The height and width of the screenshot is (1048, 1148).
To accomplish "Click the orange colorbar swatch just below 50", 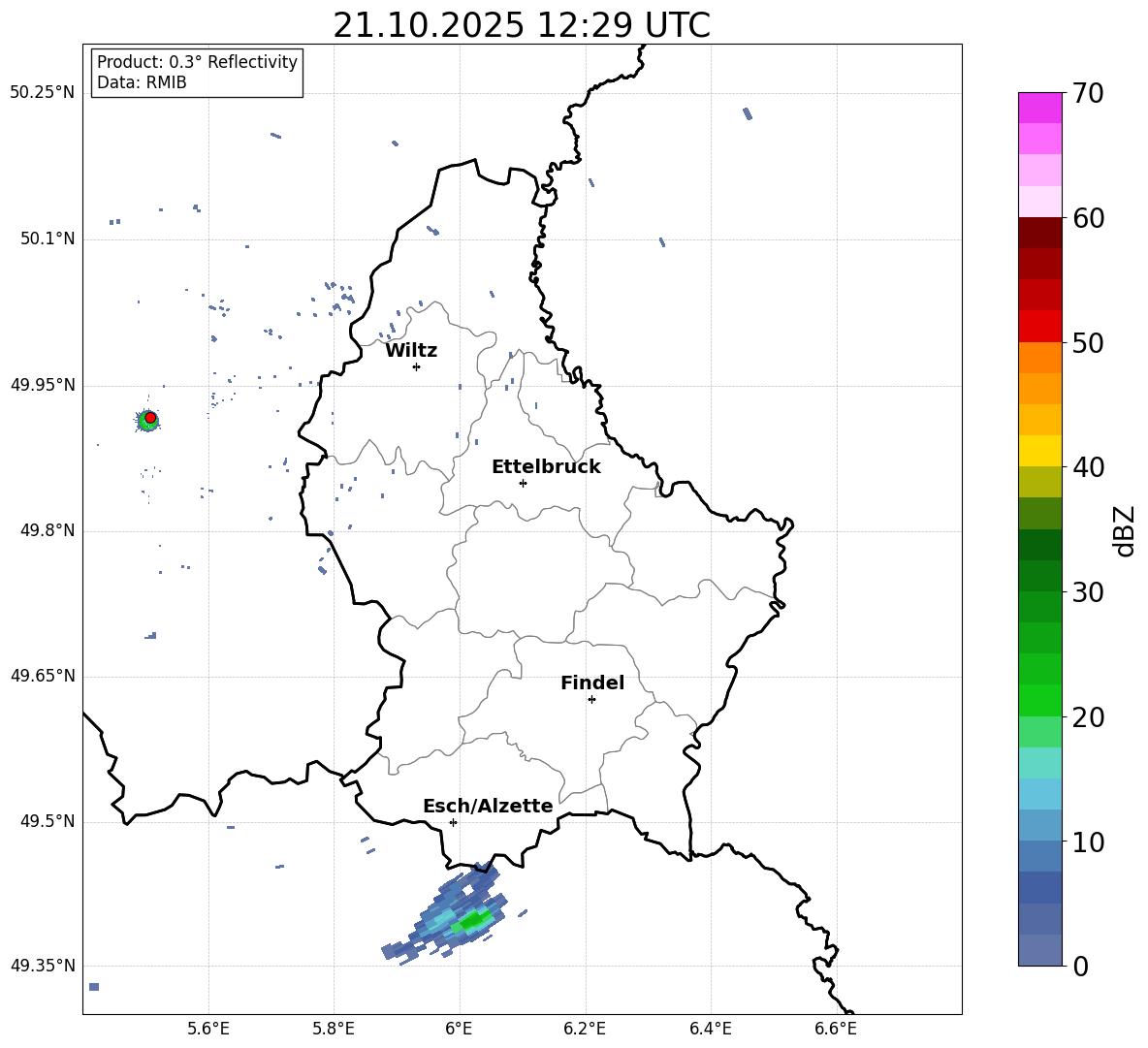I will tap(1040, 358).
